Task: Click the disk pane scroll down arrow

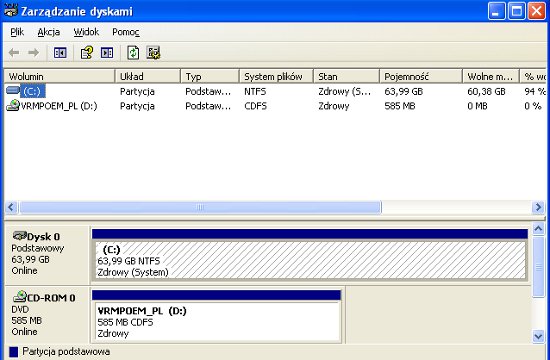Action: point(538,336)
